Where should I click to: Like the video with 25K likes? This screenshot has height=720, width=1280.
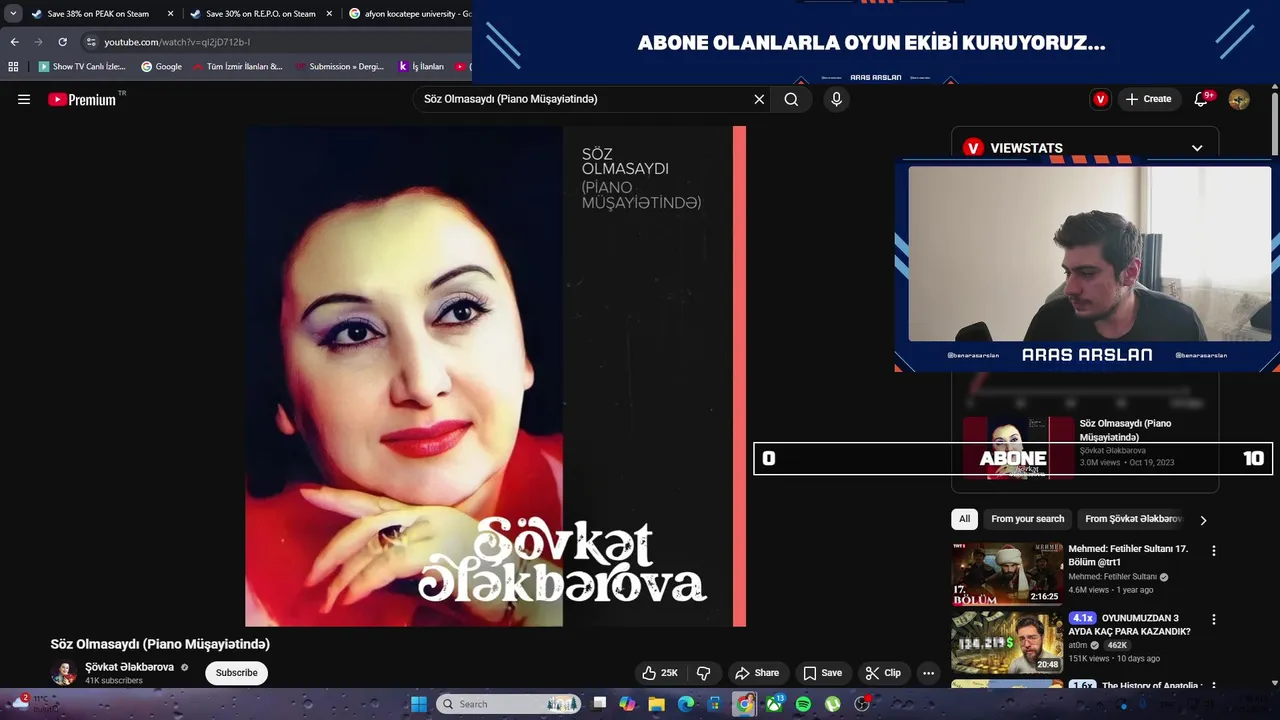click(x=660, y=673)
